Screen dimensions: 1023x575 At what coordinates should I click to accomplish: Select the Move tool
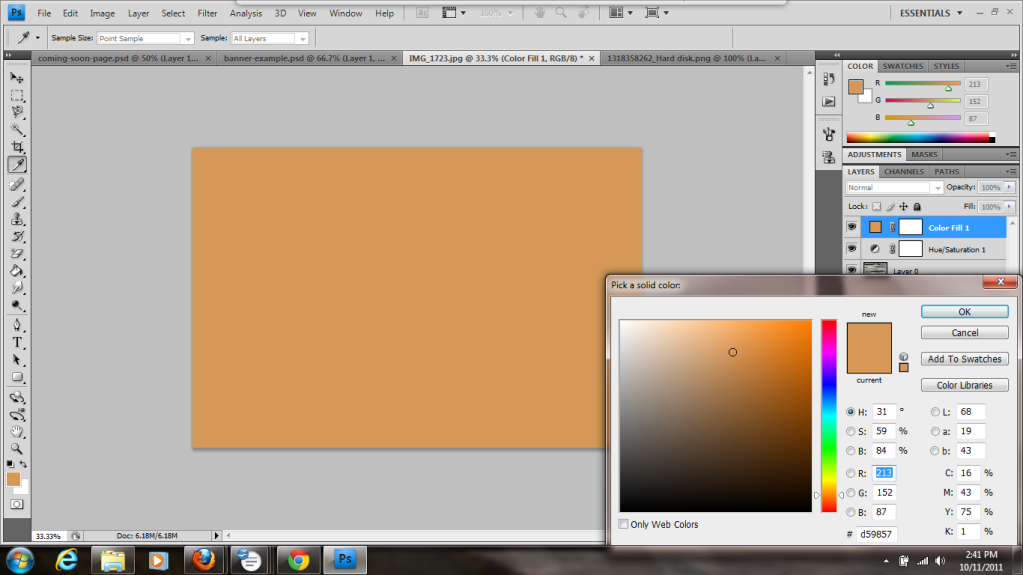[17, 78]
